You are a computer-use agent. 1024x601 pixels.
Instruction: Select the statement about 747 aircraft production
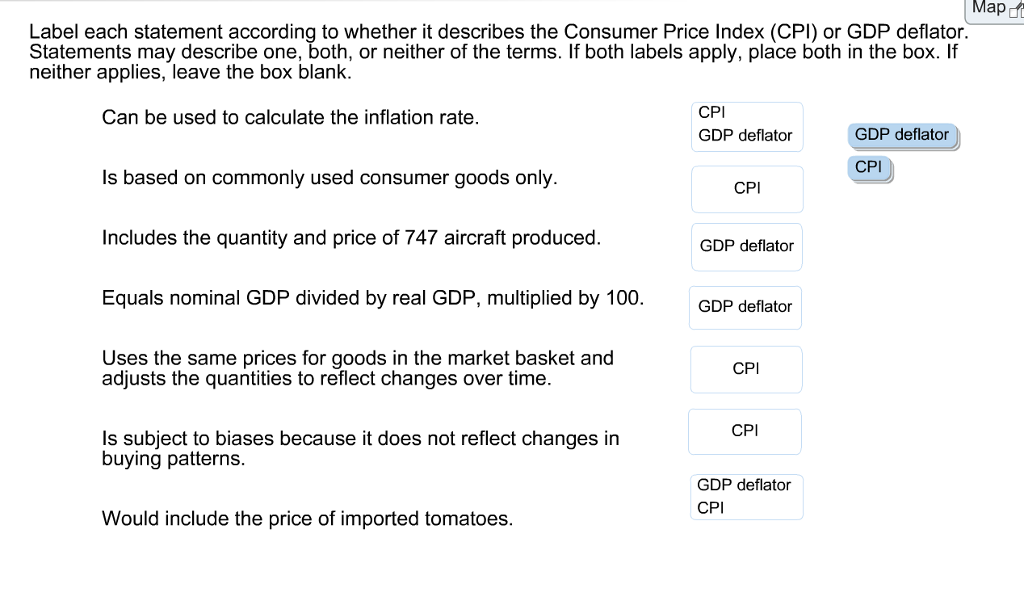pos(350,238)
